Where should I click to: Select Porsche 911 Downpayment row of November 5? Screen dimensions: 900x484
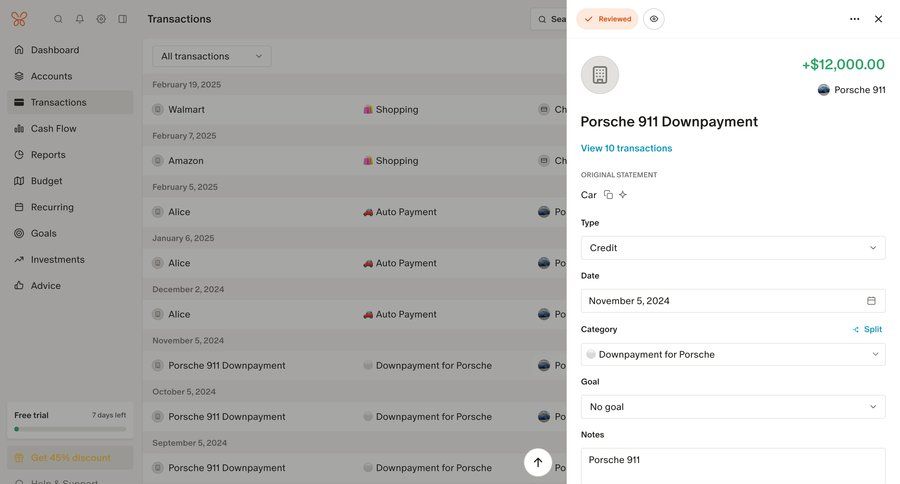[x=355, y=365]
